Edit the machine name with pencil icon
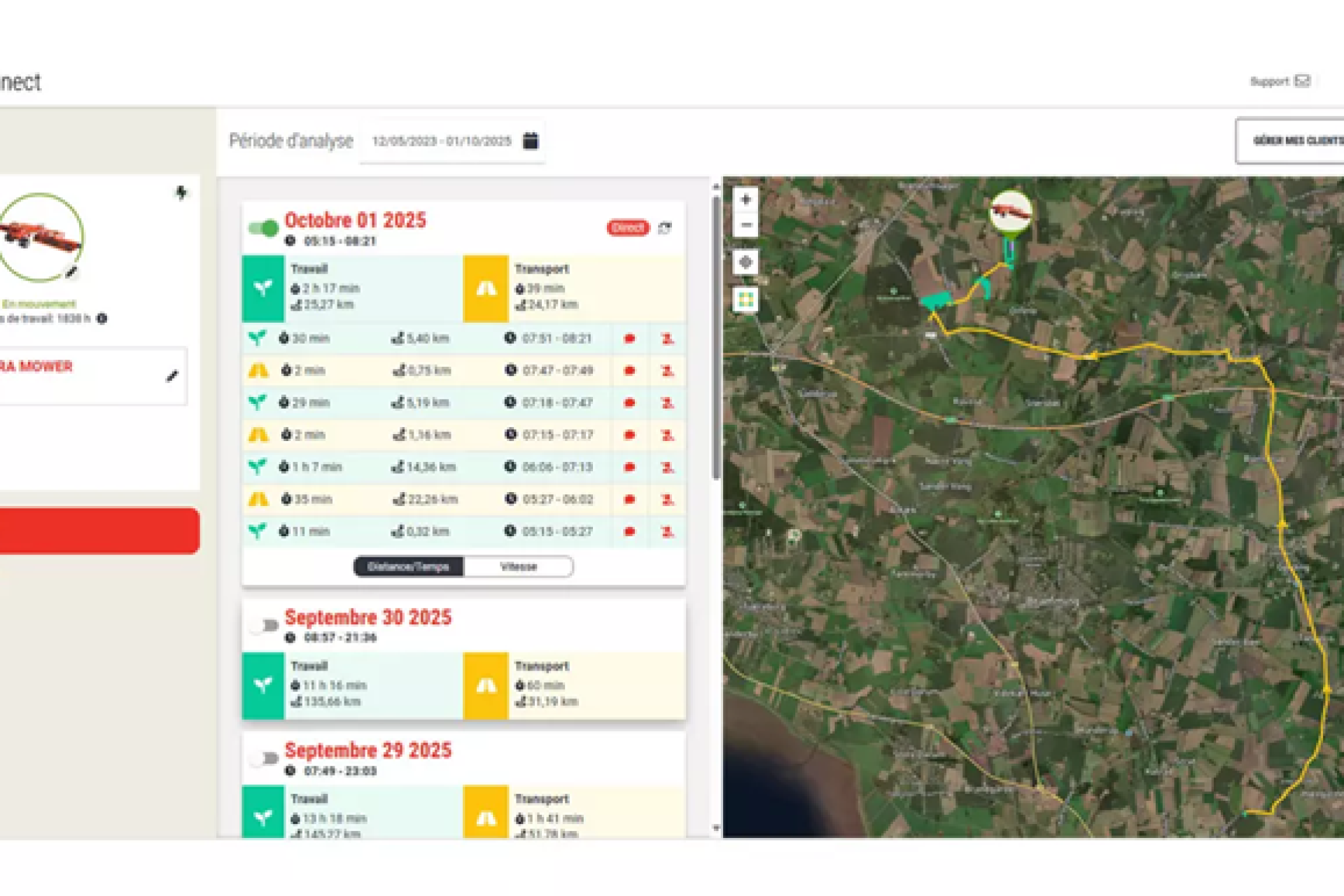1344x896 pixels. pyautogui.click(x=171, y=377)
